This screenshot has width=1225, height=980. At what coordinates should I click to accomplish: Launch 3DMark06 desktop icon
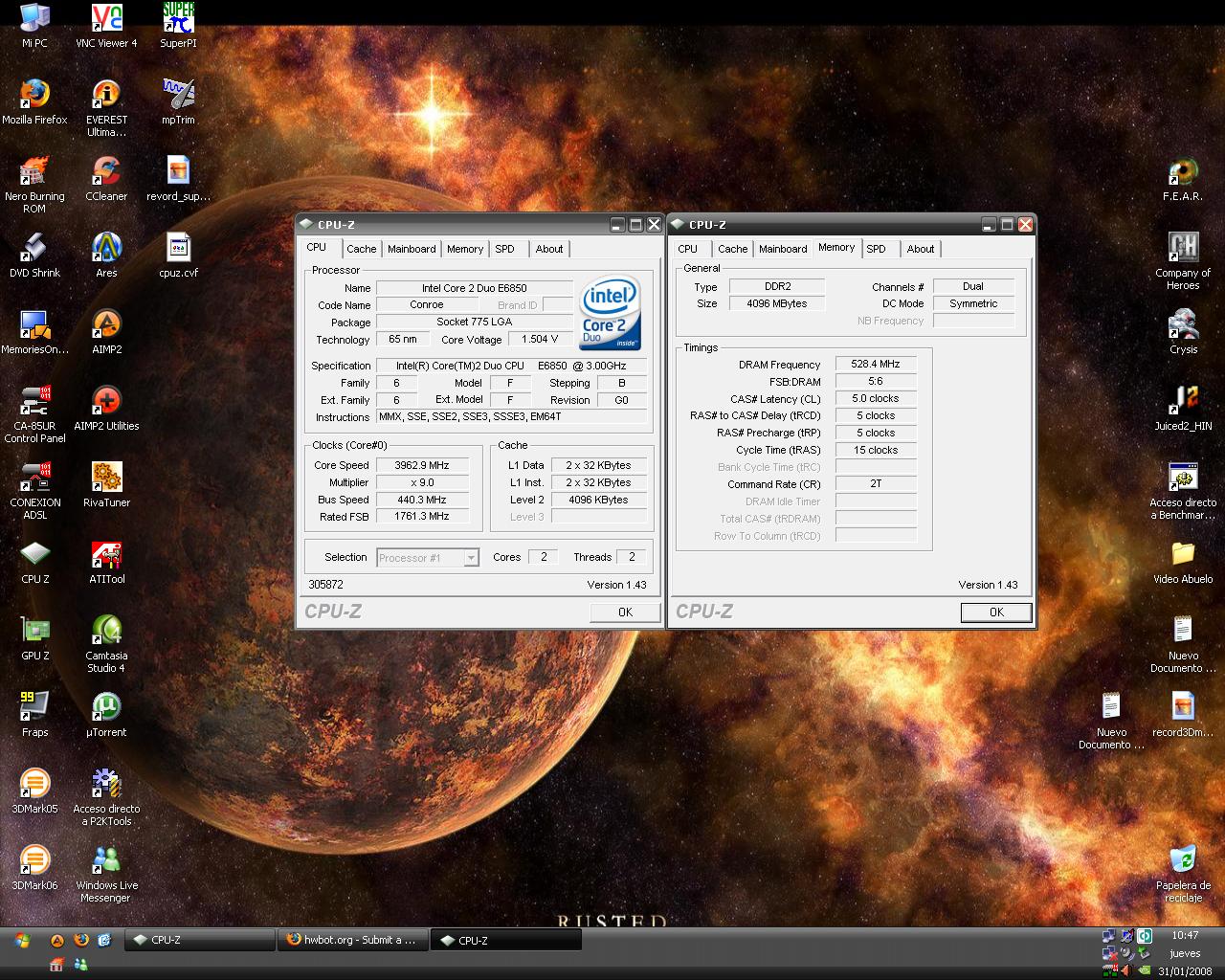click(x=34, y=867)
